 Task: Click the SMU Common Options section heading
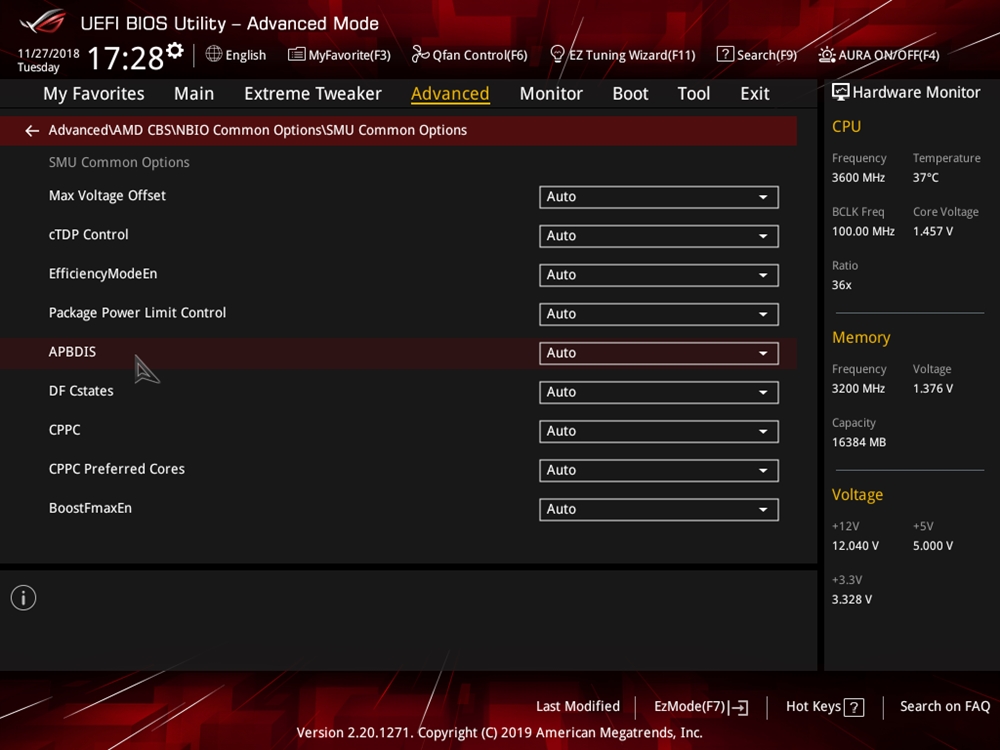click(119, 163)
